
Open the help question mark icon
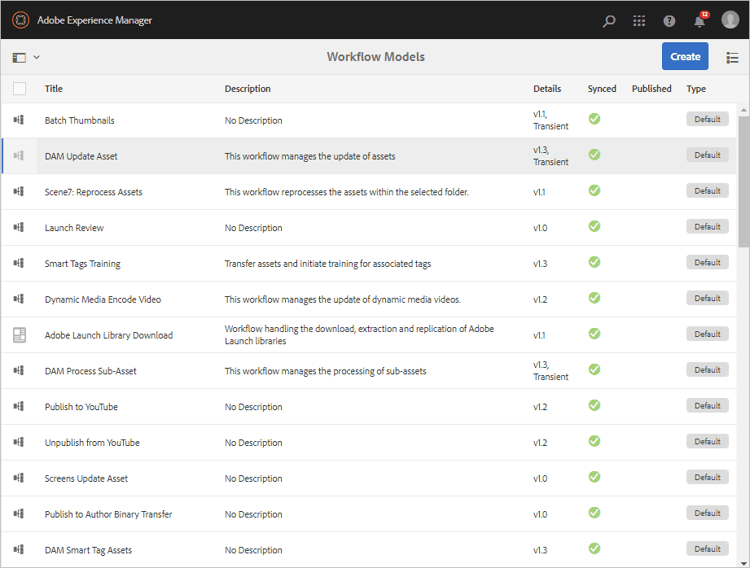[x=669, y=21]
